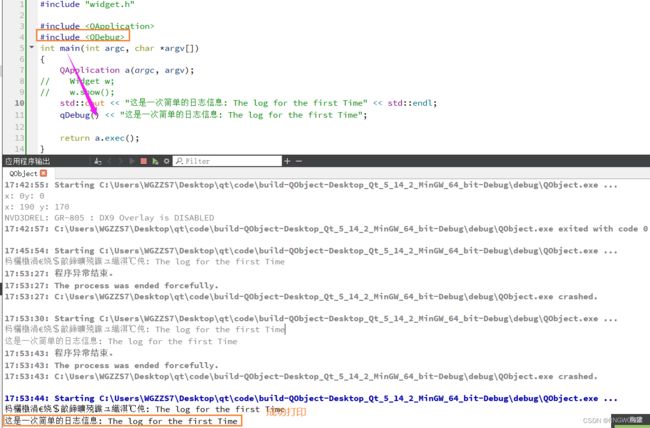Click 17:42:57 exited with code 0 line

(x=326, y=229)
